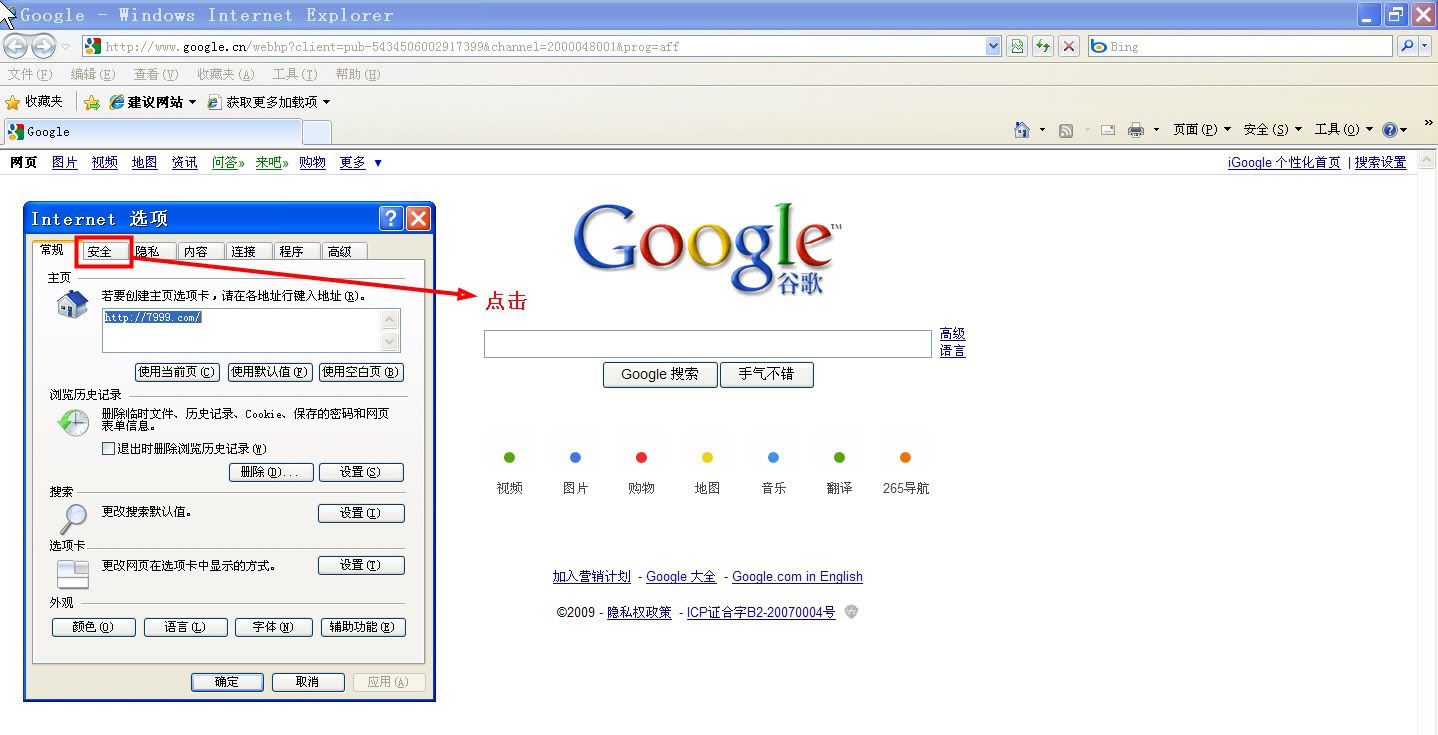
Task: Stop loading with the red X icon
Action: [1069, 46]
